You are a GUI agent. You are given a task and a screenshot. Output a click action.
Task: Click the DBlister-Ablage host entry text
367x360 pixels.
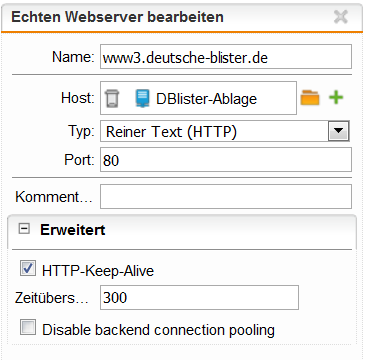(x=206, y=99)
